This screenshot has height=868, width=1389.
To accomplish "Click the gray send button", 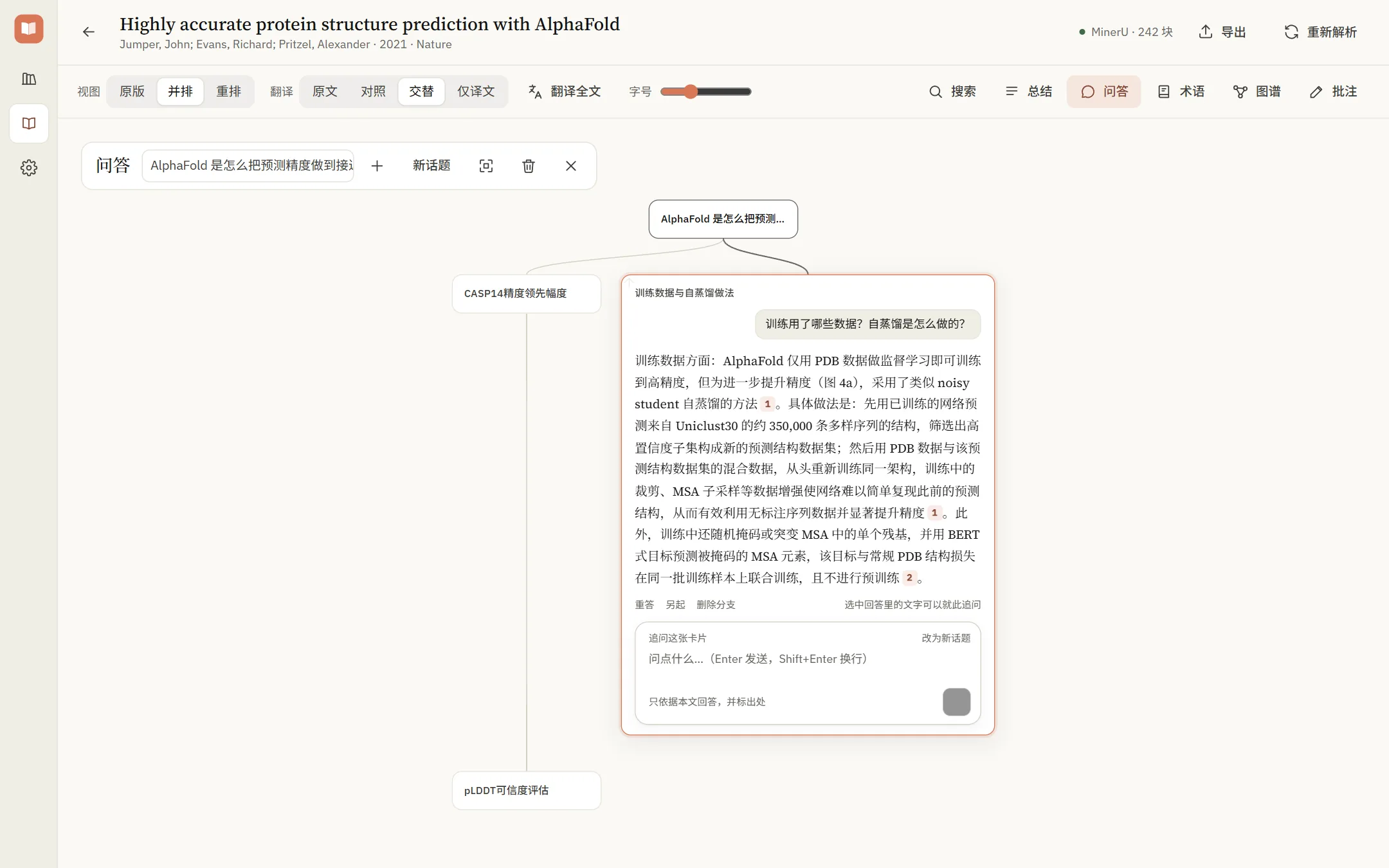I will [957, 702].
